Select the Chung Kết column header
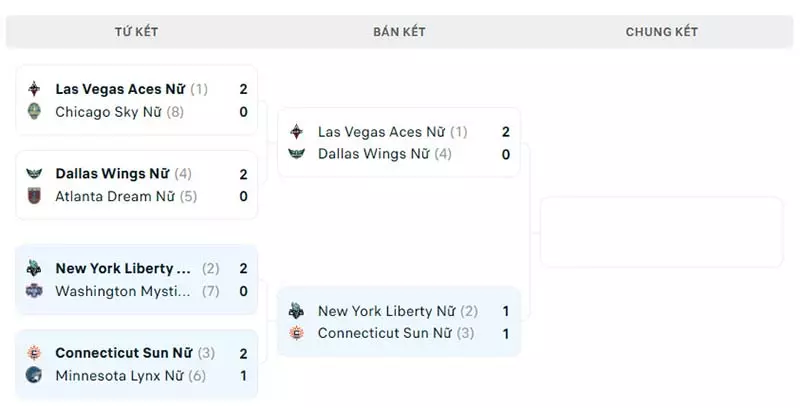Viewport: 800px width, 408px height. tap(662, 32)
